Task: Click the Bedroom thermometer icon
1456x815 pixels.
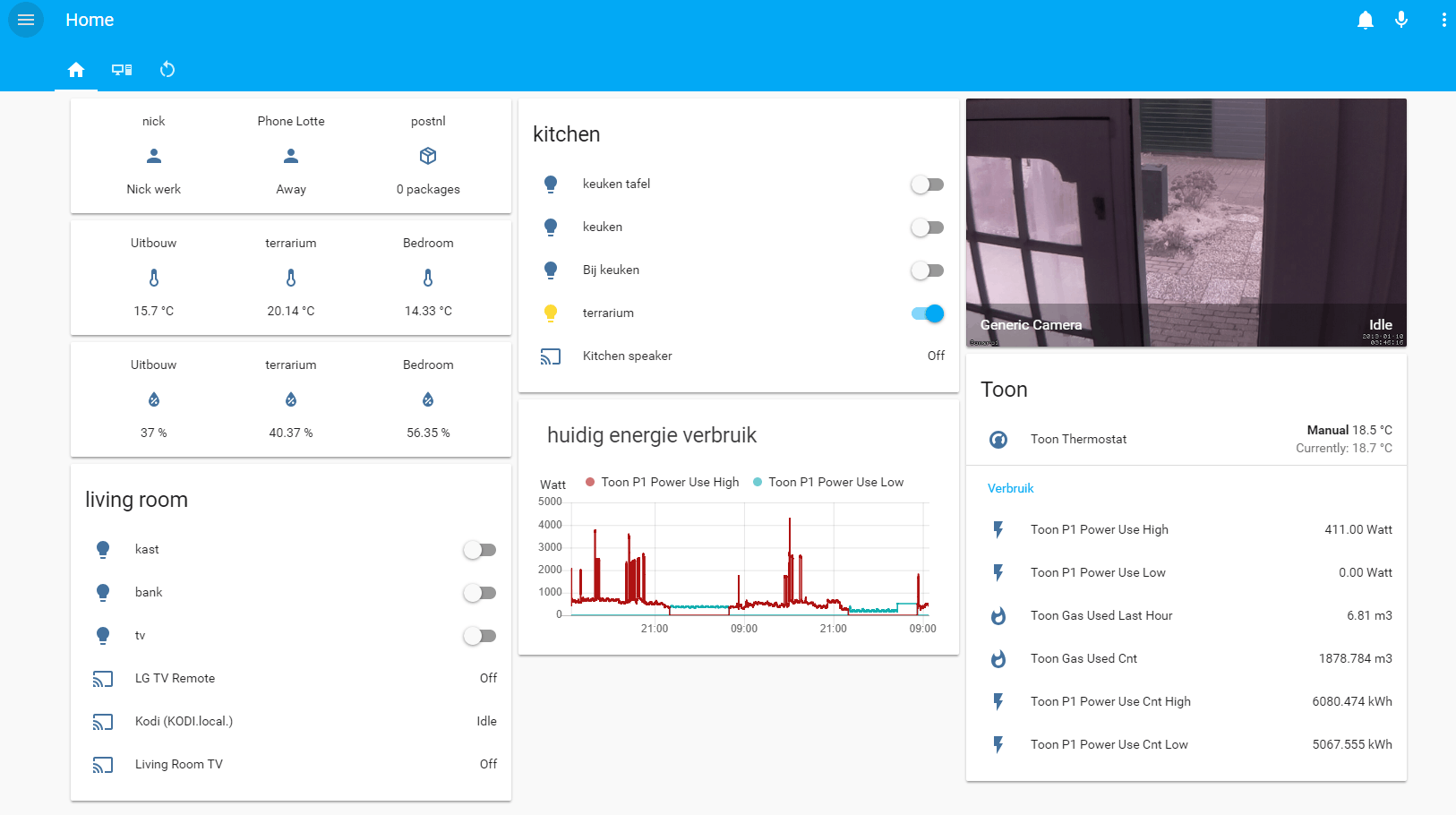Action: tap(428, 278)
